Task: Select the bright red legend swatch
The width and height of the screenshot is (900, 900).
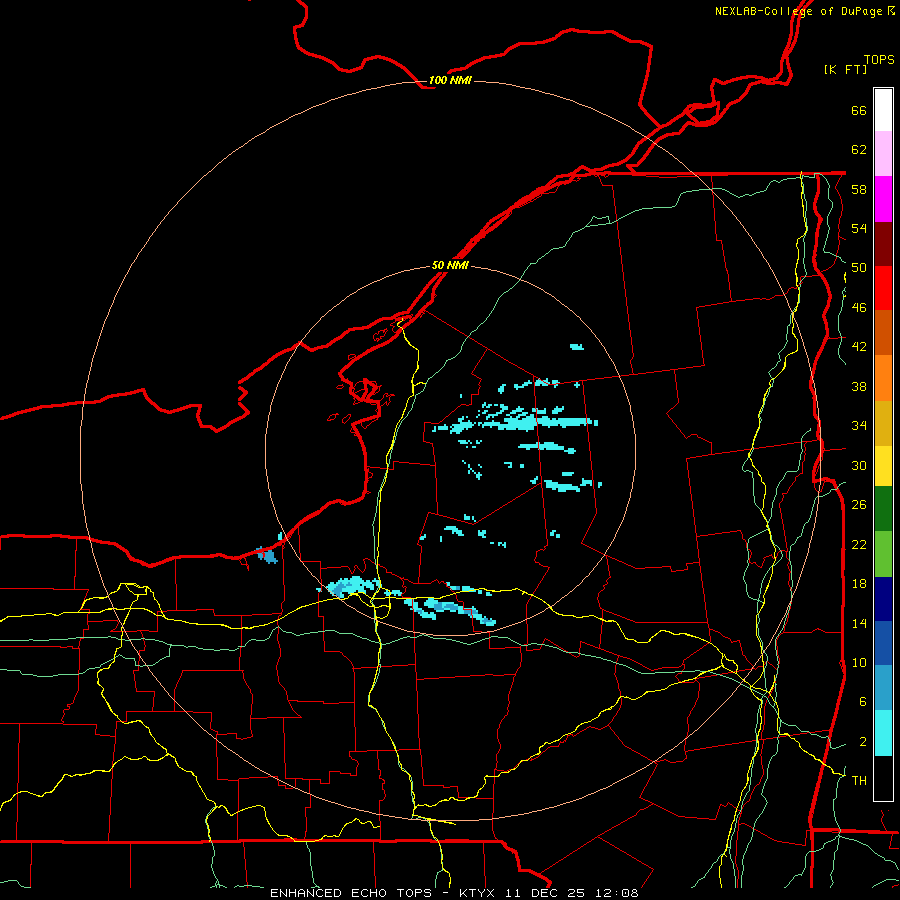Action: point(883,288)
